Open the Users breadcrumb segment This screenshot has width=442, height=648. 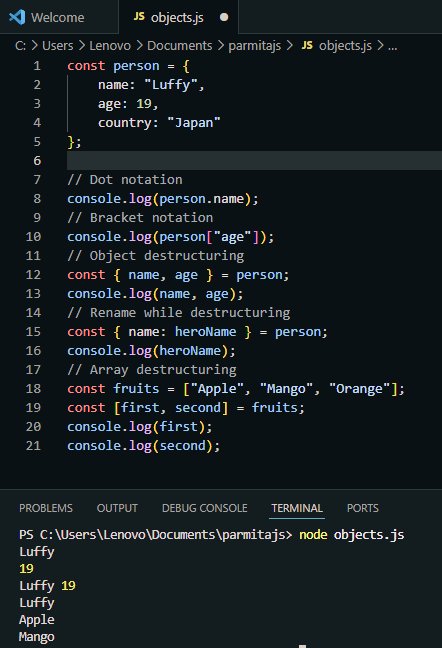point(57,45)
